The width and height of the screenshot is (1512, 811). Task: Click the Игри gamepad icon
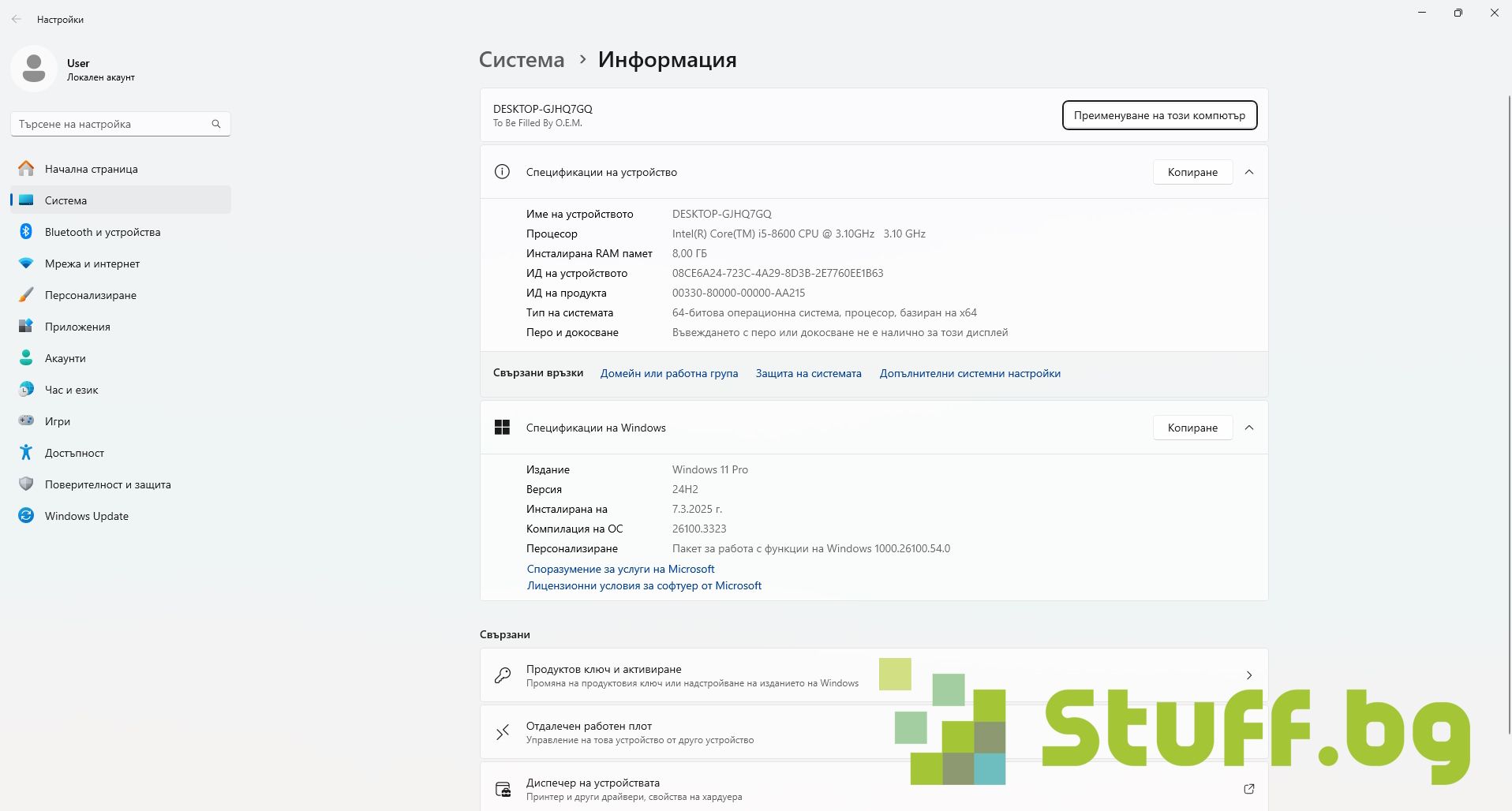[26, 421]
